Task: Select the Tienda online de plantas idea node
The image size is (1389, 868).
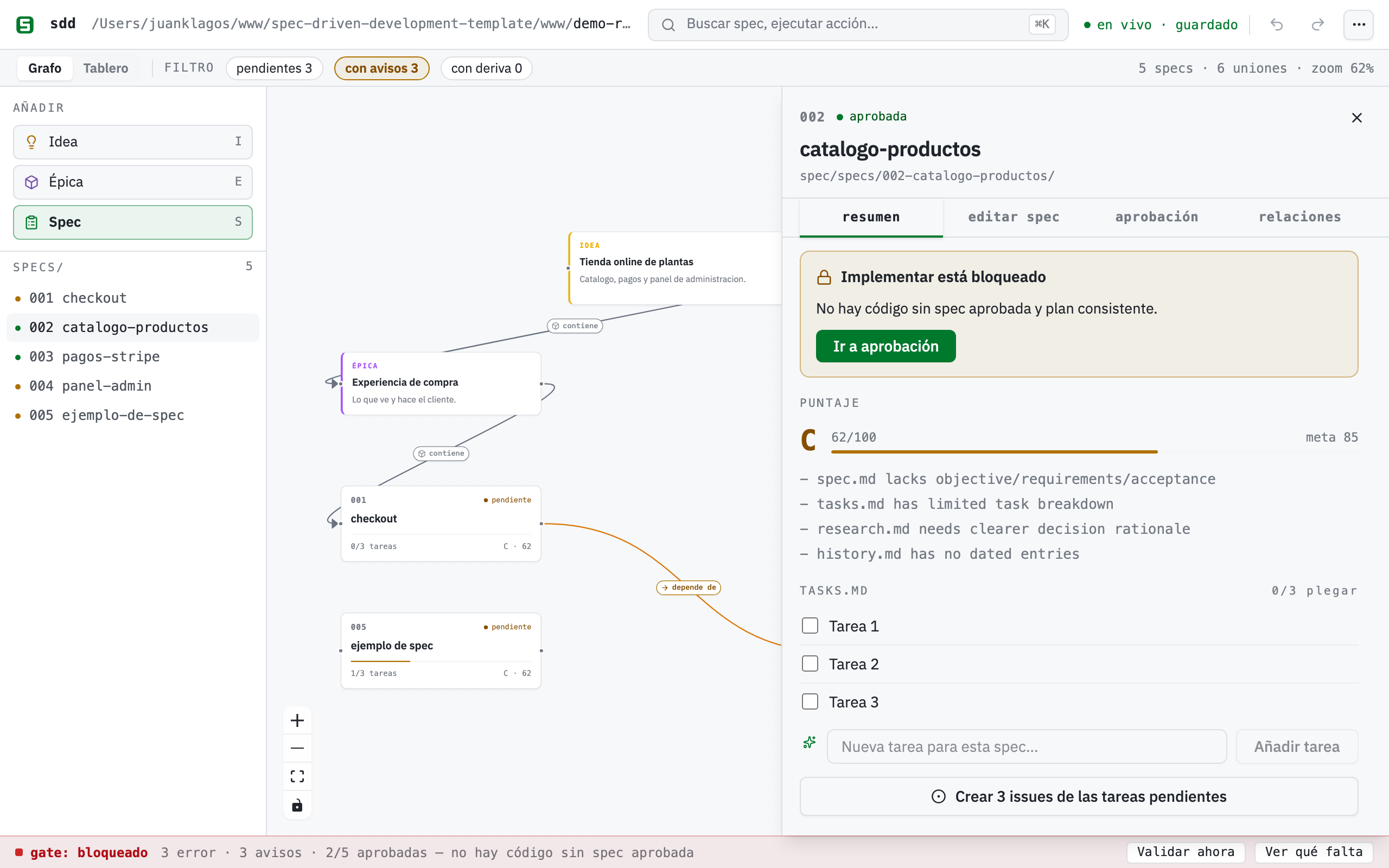Action: (x=675, y=268)
